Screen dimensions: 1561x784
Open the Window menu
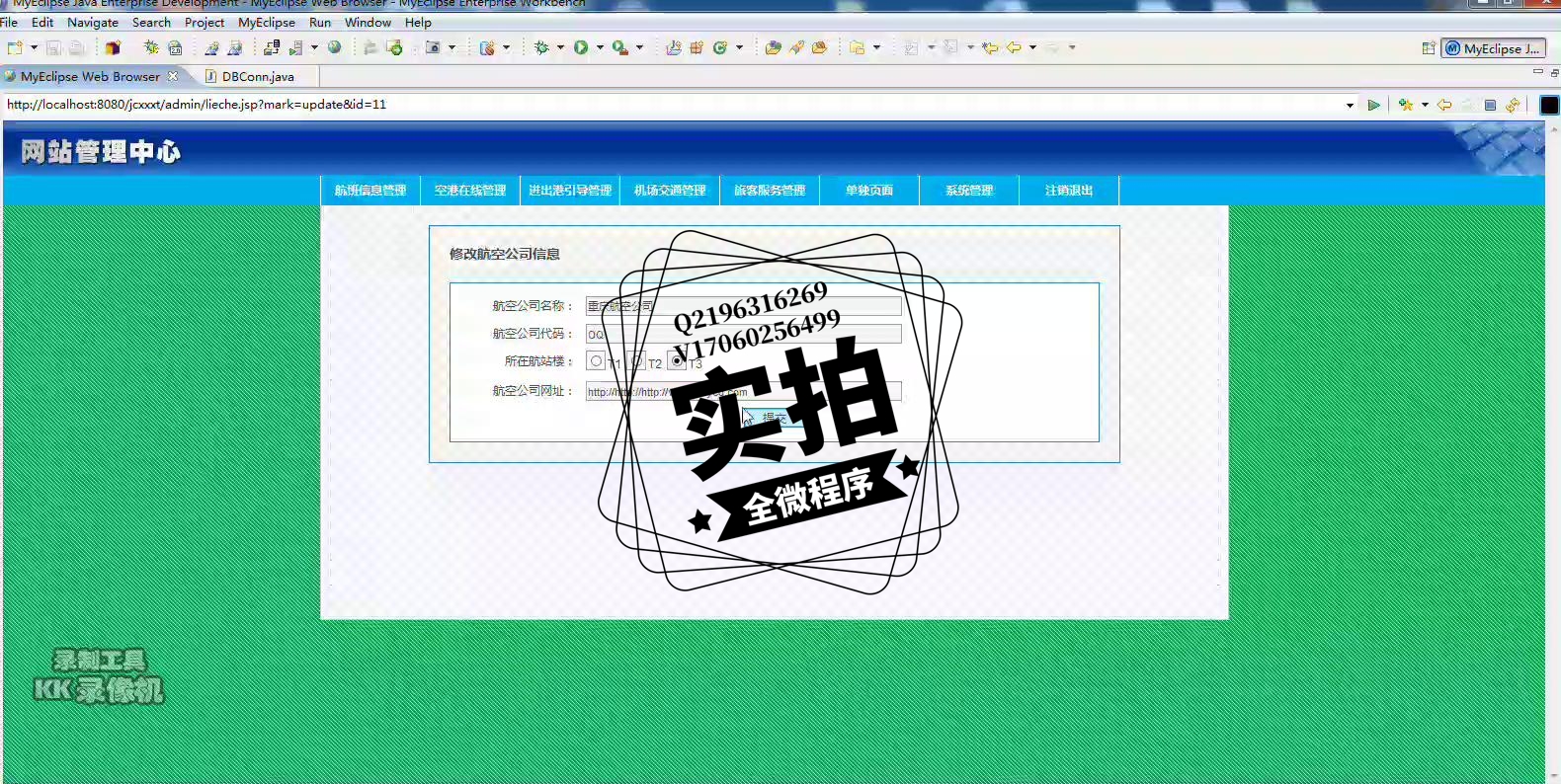tap(368, 22)
